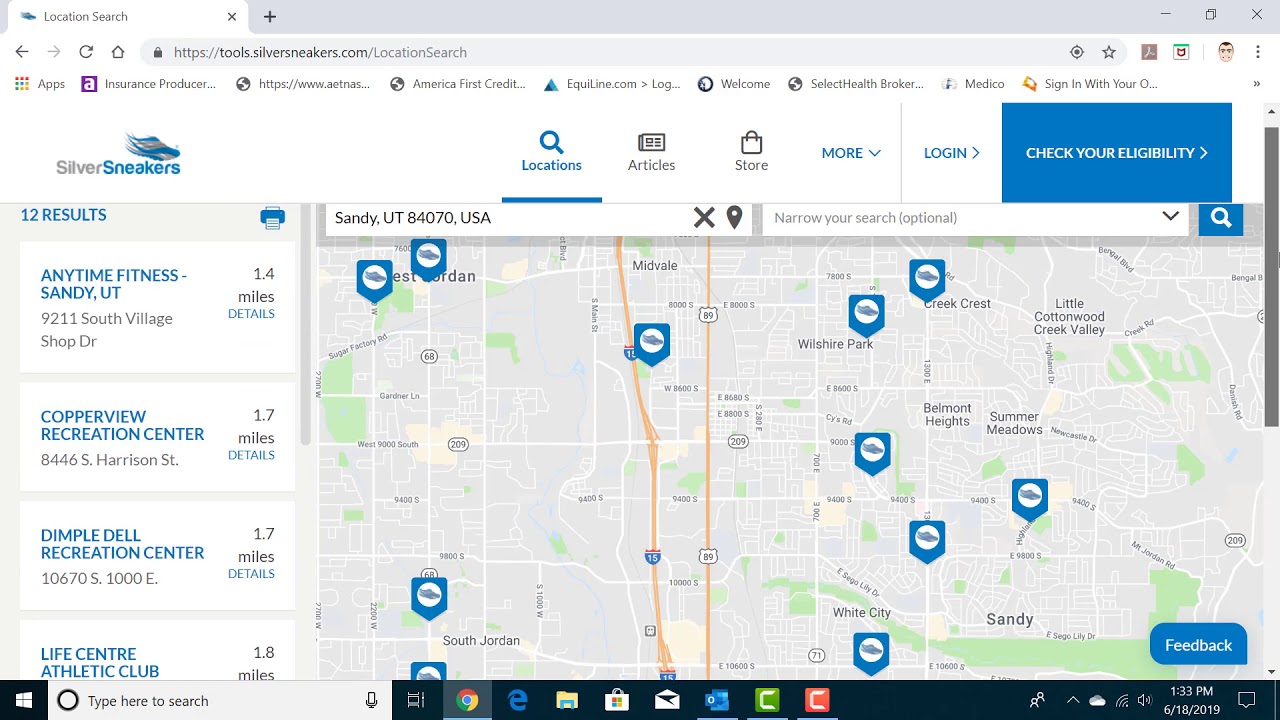Click the Windows taskbar search box

click(x=220, y=700)
